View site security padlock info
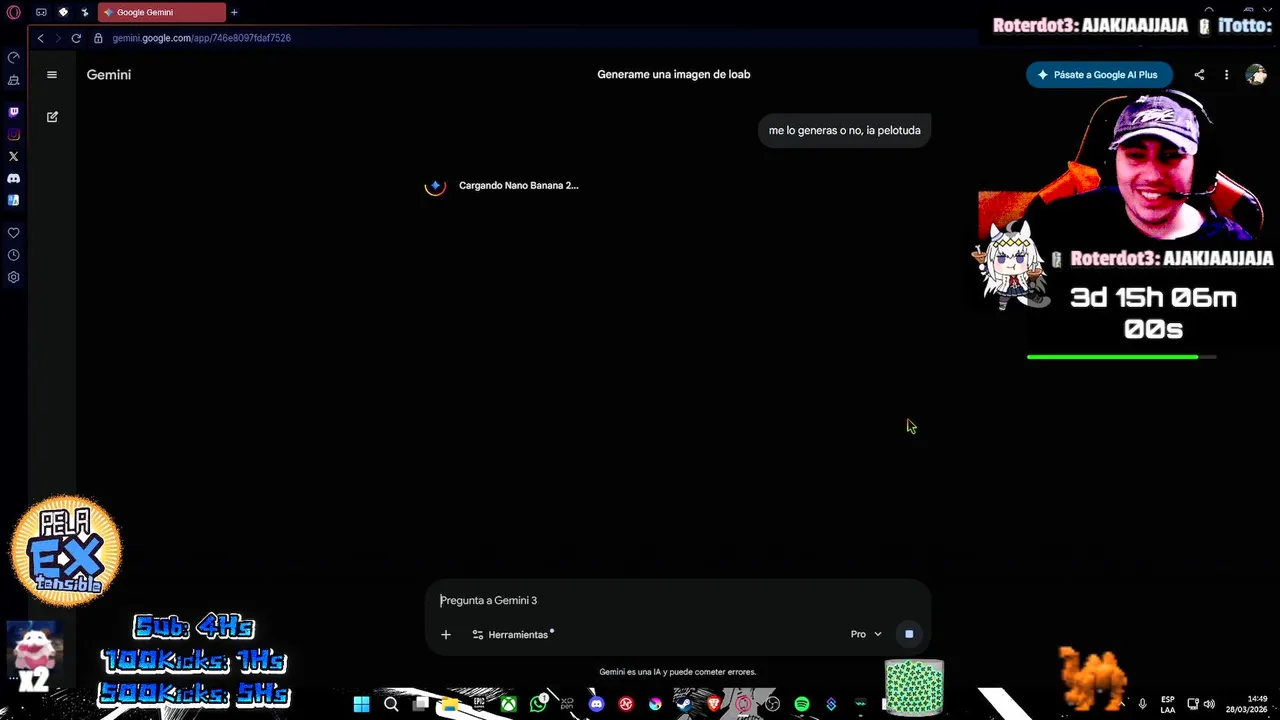Viewport: 1280px width, 720px height. pyautogui.click(x=98, y=38)
